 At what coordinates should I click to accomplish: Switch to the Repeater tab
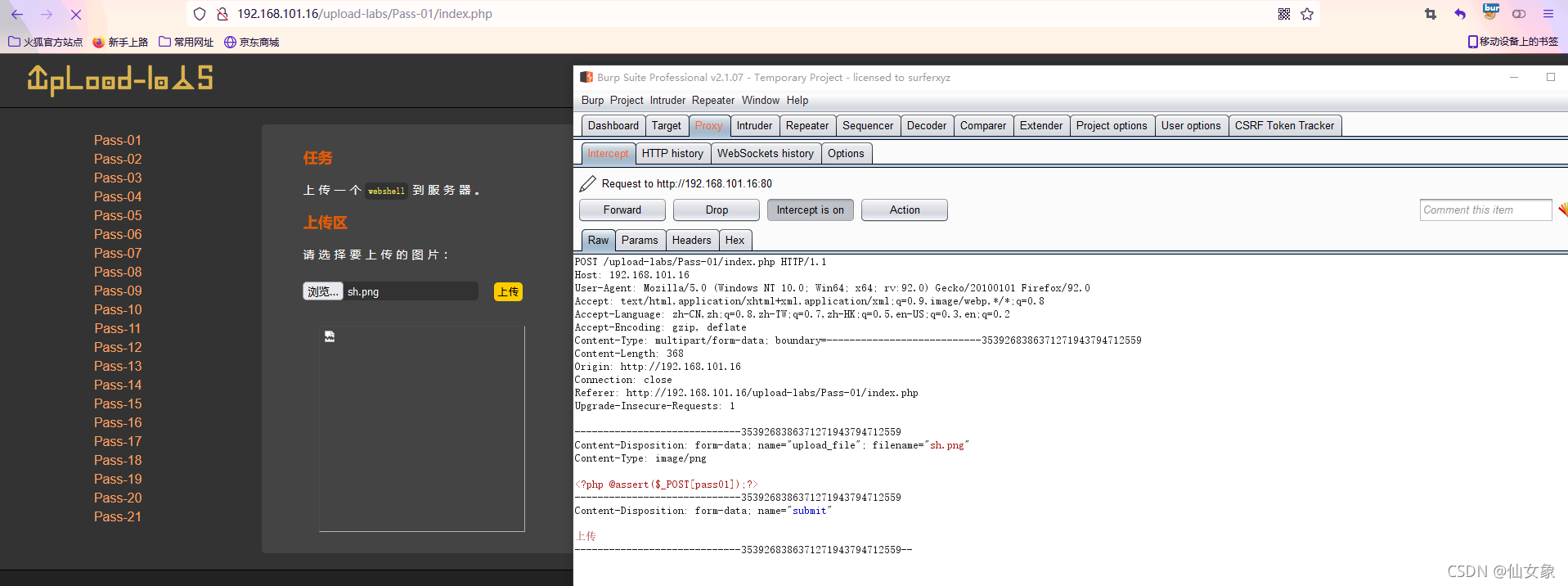[807, 125]
